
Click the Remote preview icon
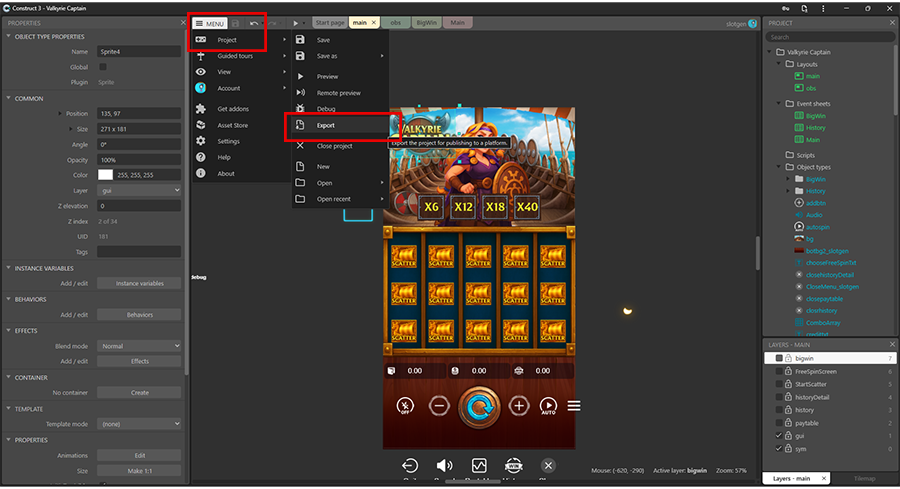click(x=300, y=93)
